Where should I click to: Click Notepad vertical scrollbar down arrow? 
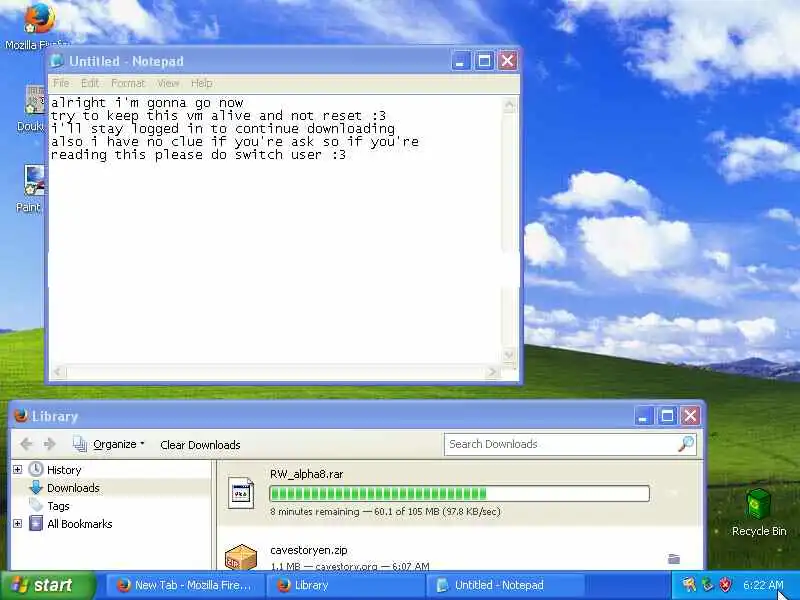coord(509,355)
